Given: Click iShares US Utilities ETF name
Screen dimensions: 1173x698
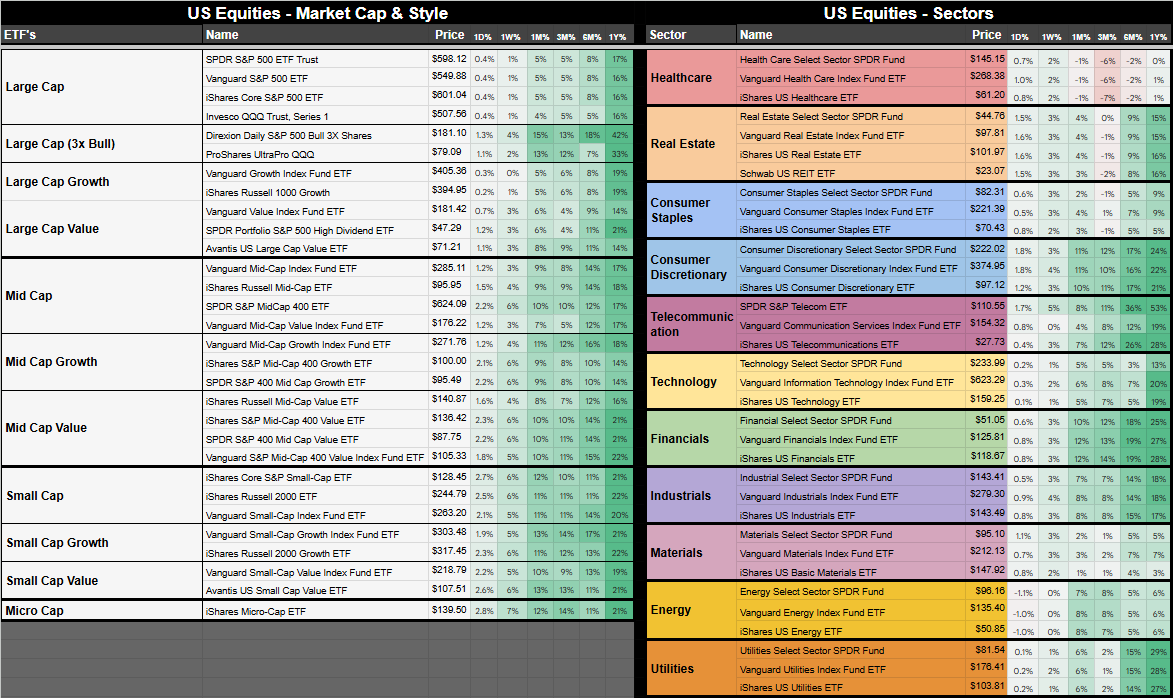Looking at the screenshot, I should [x=791, y=688].
